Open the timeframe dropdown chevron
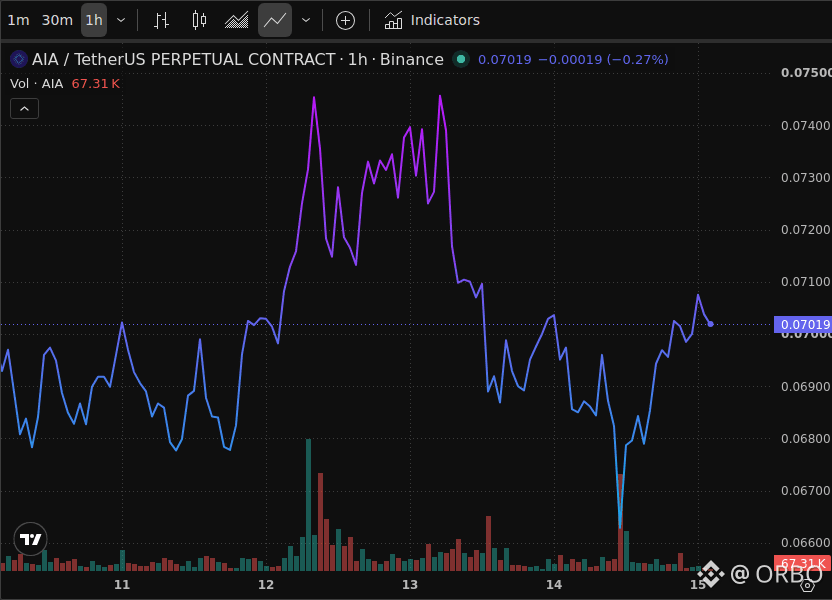 tap(121, 20)
